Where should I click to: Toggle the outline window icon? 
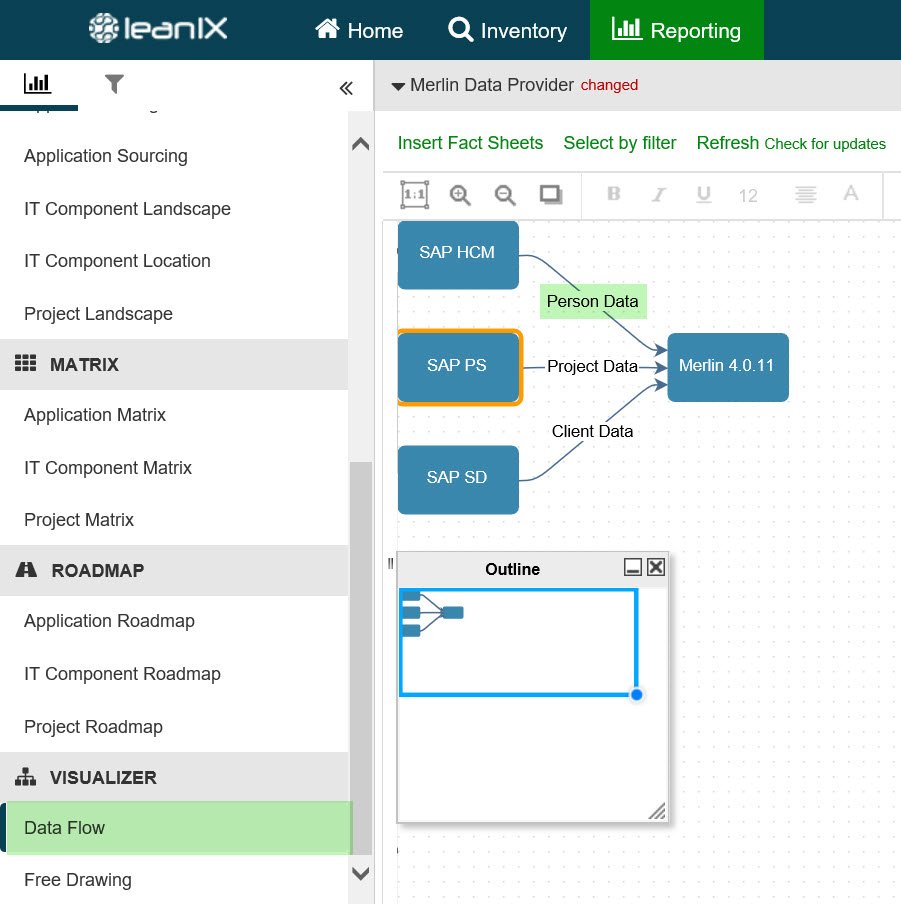551,194
